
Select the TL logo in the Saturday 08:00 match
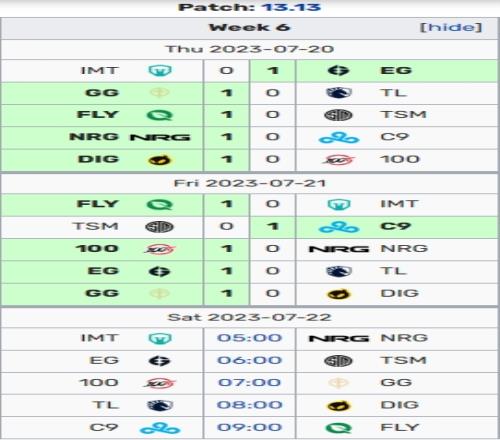(x=160, y=405)
